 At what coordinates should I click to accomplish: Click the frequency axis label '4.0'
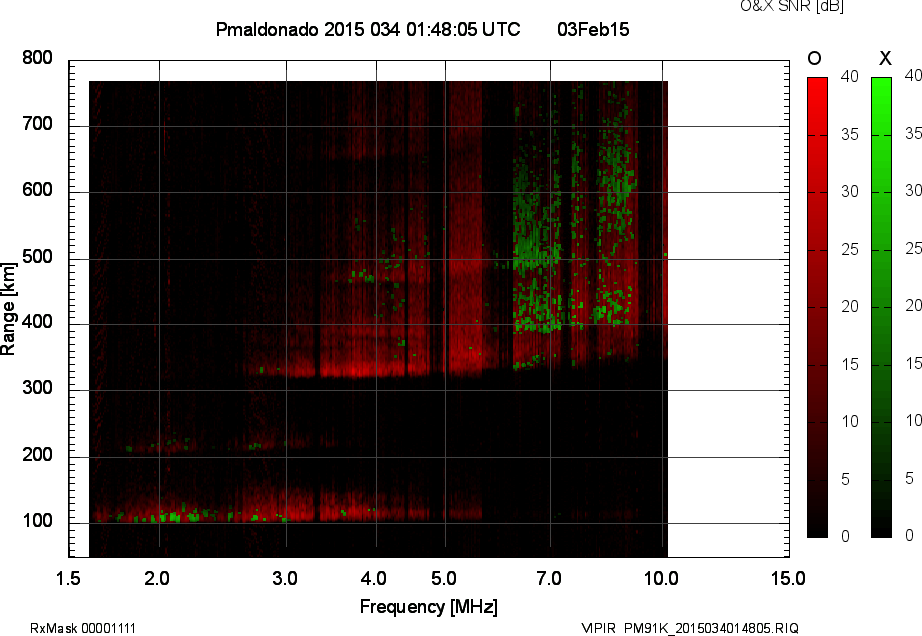(x=374, y=578)
